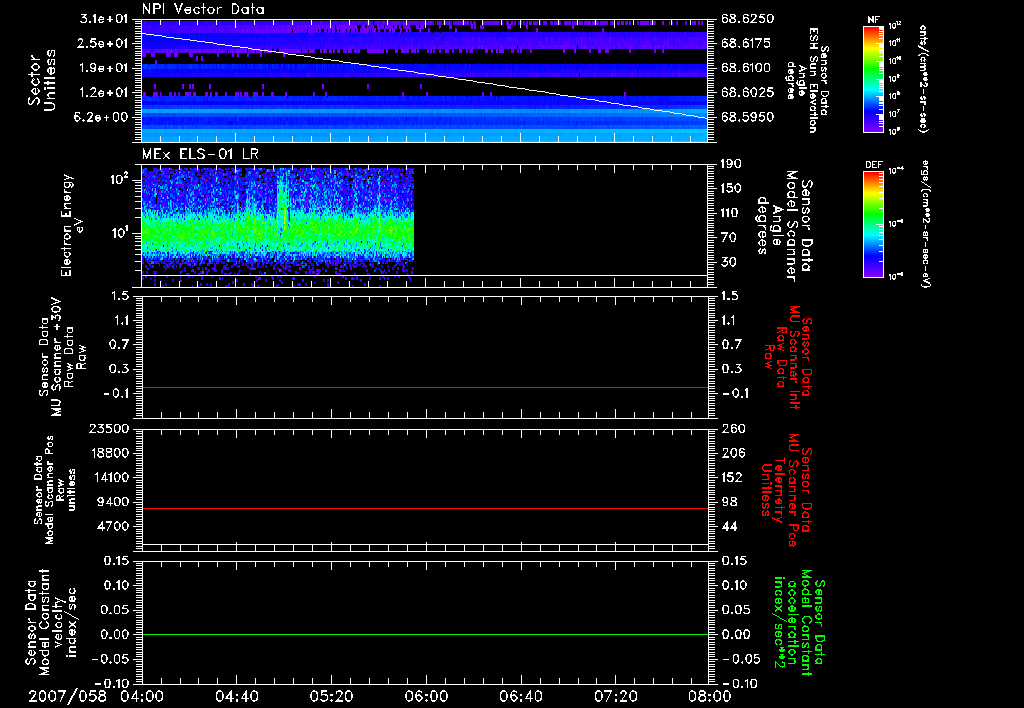Click the "206" telemetry tick value

coord(733,453)
